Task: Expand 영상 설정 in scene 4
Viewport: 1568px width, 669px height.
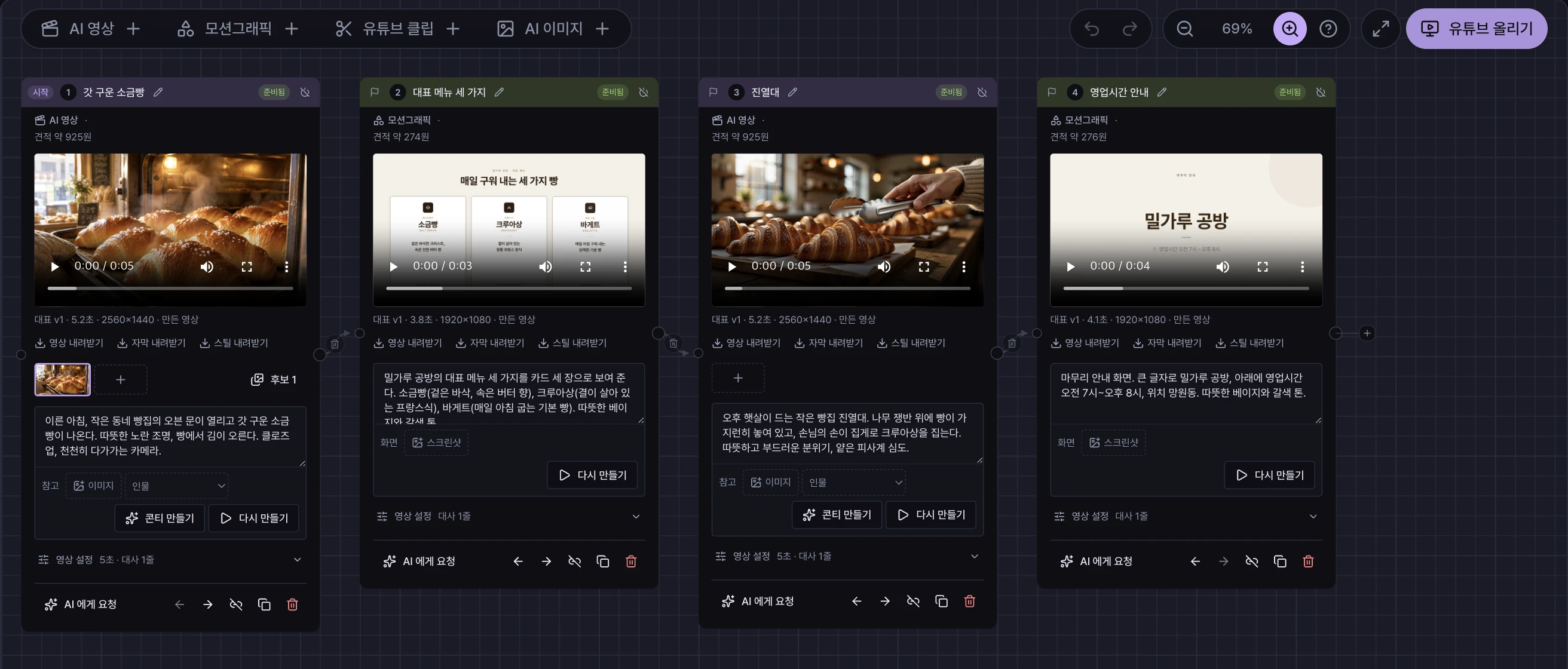Action: click(1186, 515)
